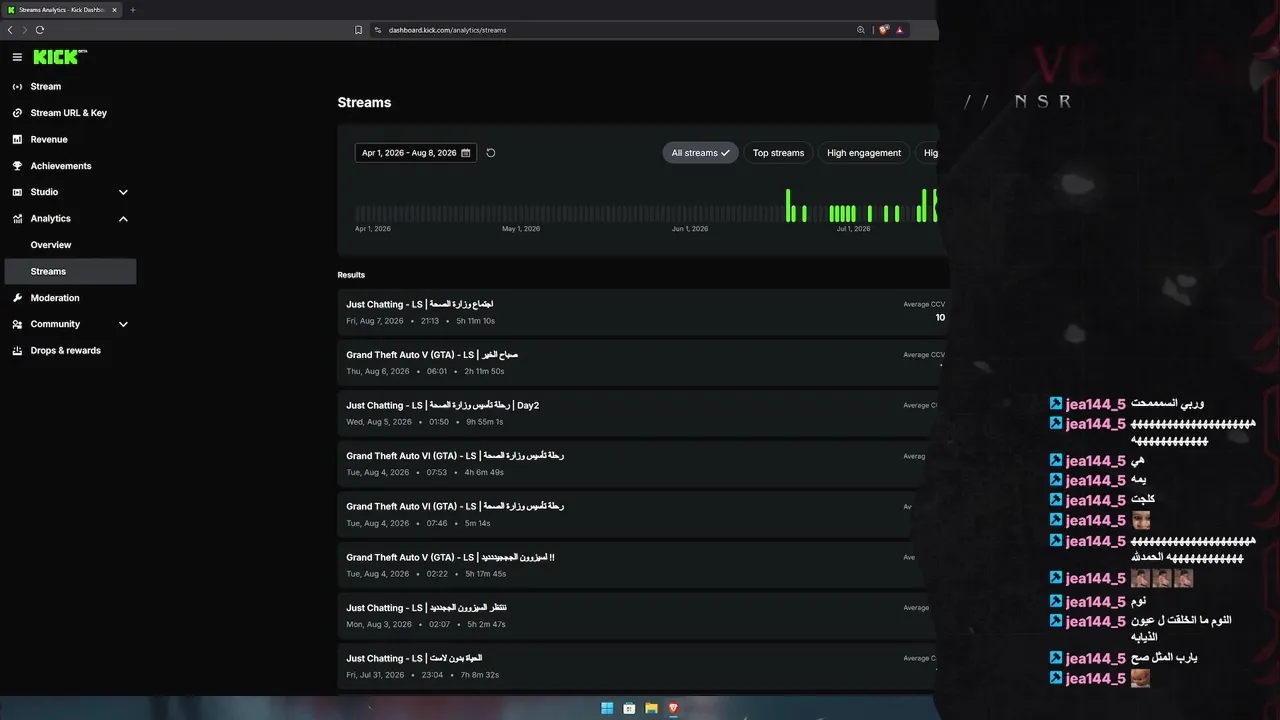Go to the Achievements page

pos(70,166)
